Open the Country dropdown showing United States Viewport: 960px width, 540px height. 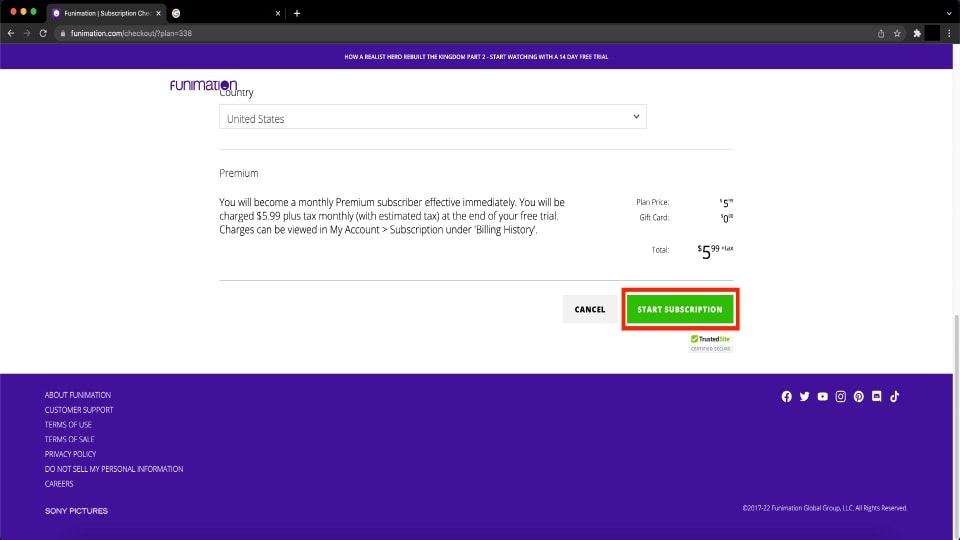432,116
